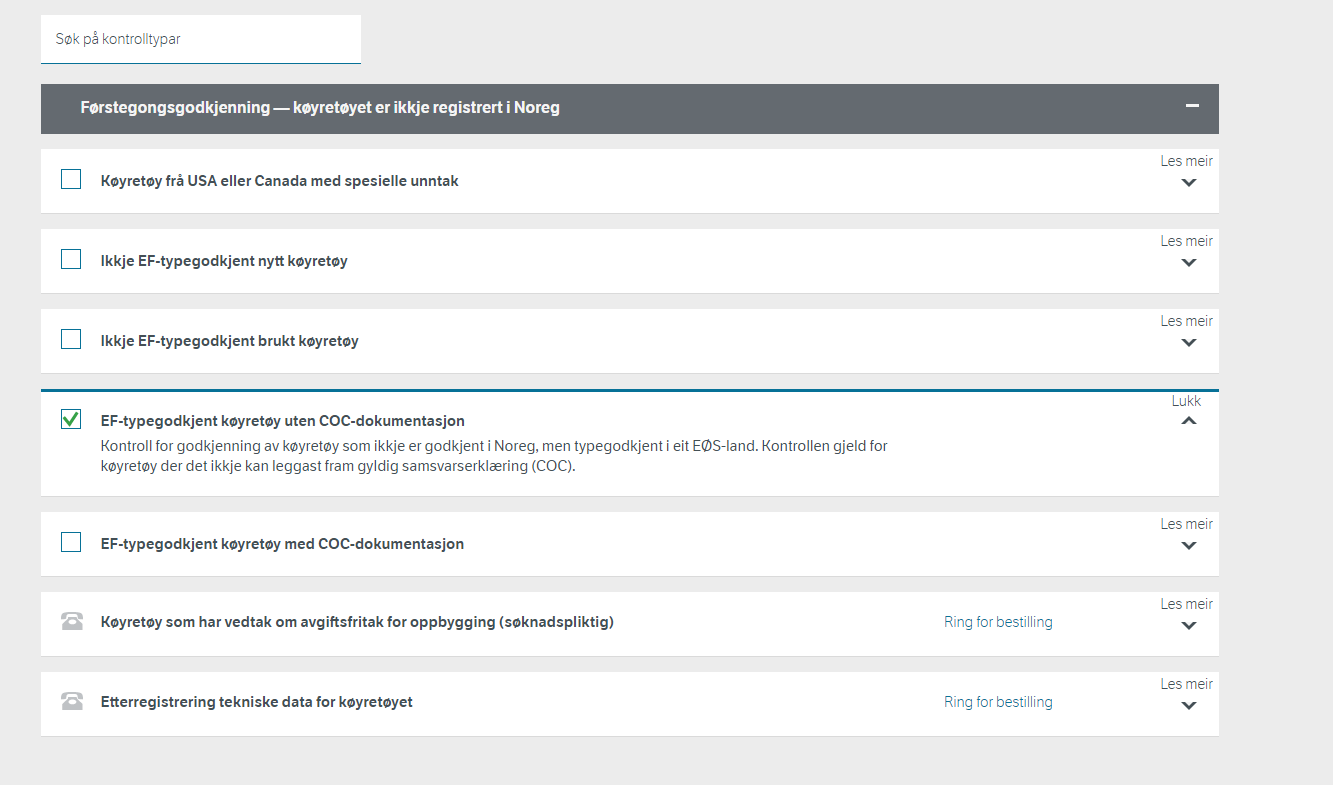Viewport: 1333px width, 785px height.
Task: Enable EF-typegodkjent køyretøy med COC-dokumentasjon checkbox
Action: [71, 543]
